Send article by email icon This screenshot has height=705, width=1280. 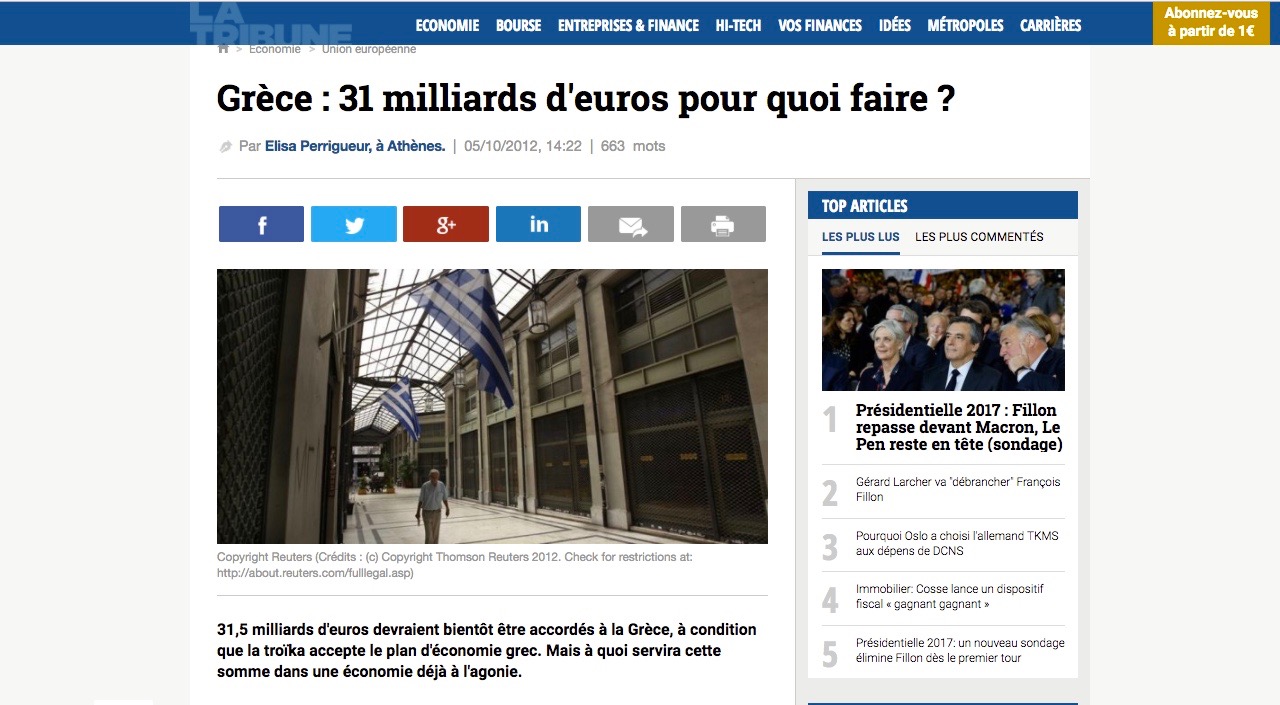[x=631, y=224]
